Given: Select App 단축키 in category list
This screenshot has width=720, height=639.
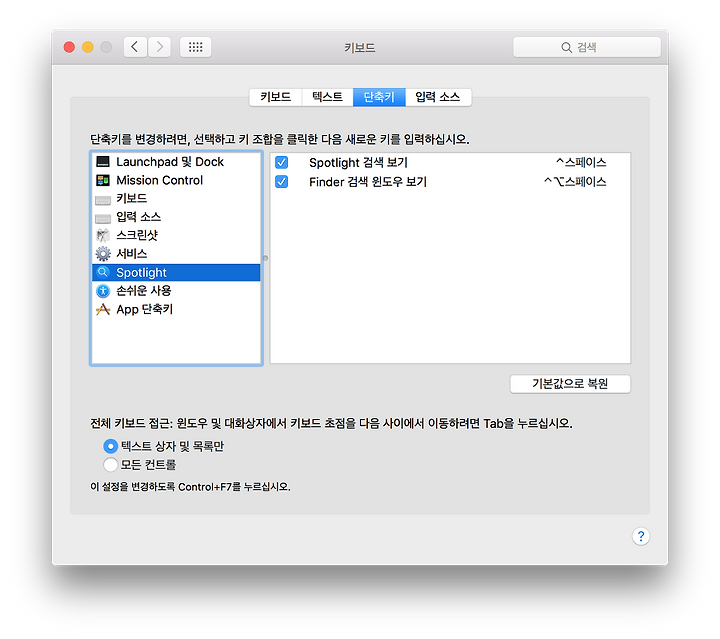Looking at the screenshot, I should click(x=176, y=309).
